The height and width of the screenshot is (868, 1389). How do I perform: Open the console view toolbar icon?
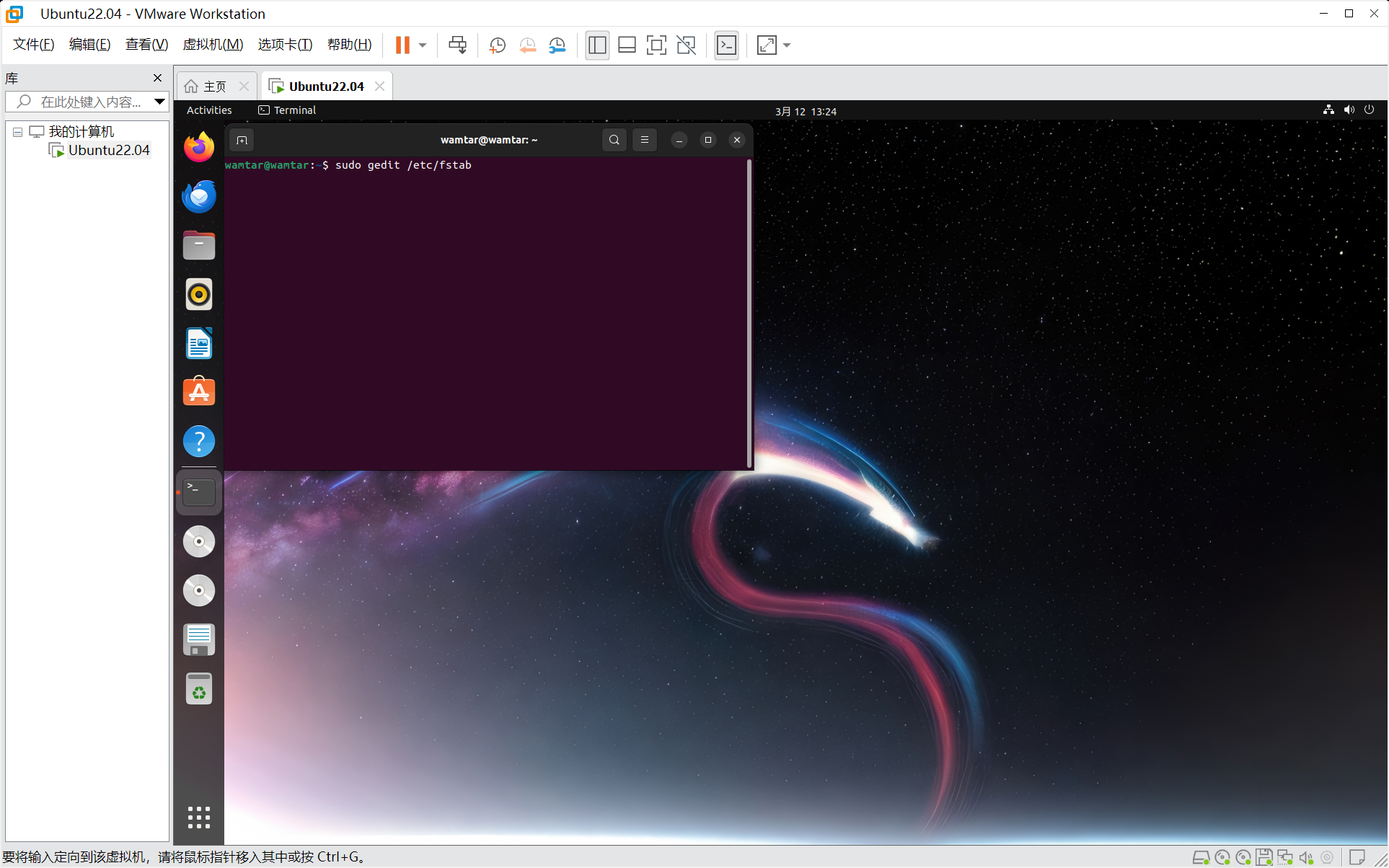point(726,45)
